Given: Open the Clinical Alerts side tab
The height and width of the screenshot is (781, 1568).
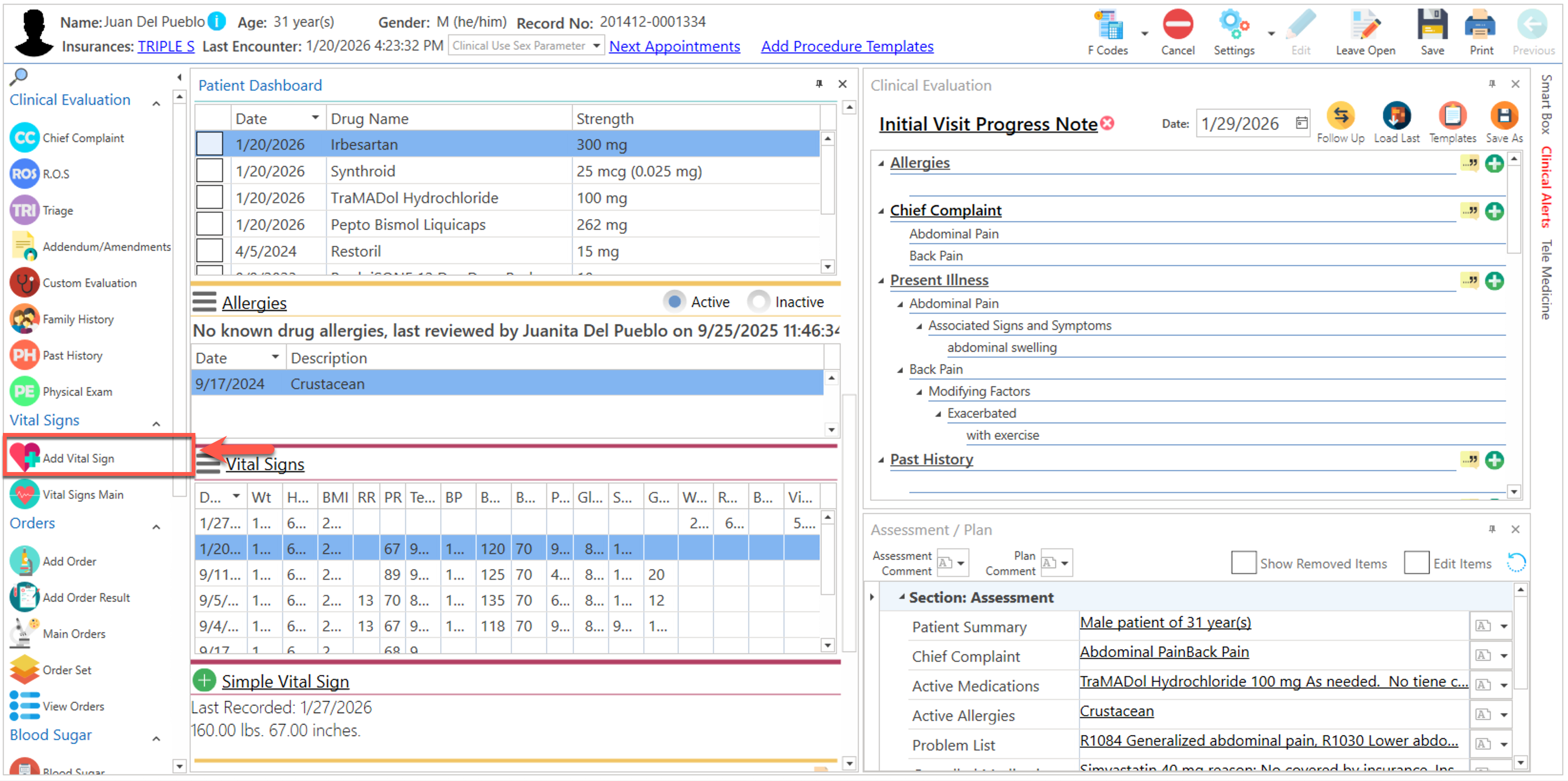Looking at the screenshot, I should 1547,187.
